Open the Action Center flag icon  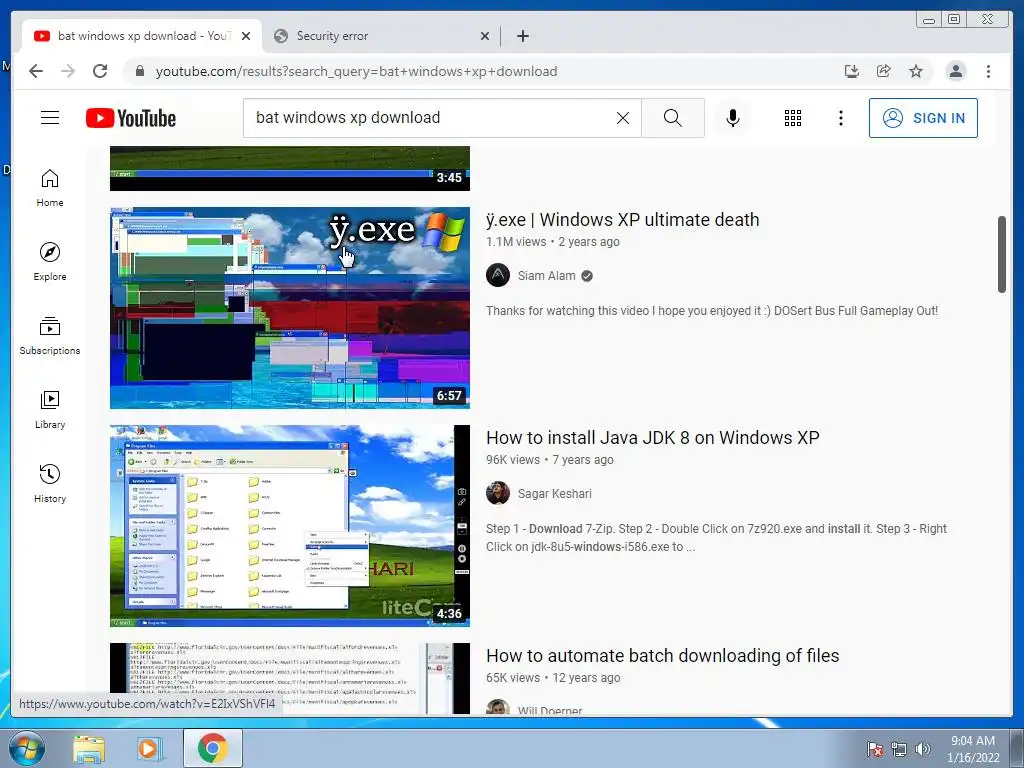(875, 749)
